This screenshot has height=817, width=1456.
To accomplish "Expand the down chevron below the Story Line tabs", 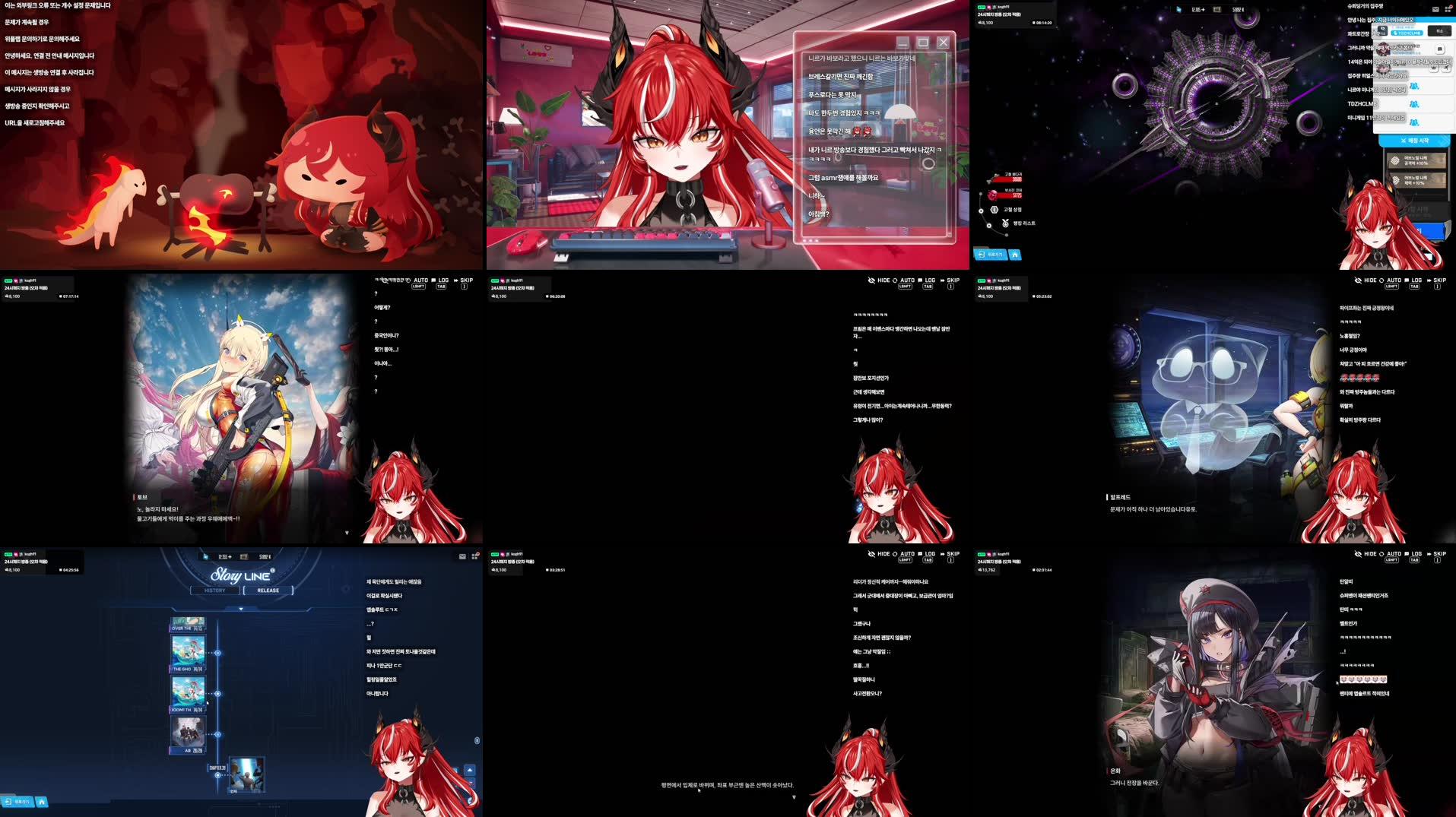I will click(240, 608).
